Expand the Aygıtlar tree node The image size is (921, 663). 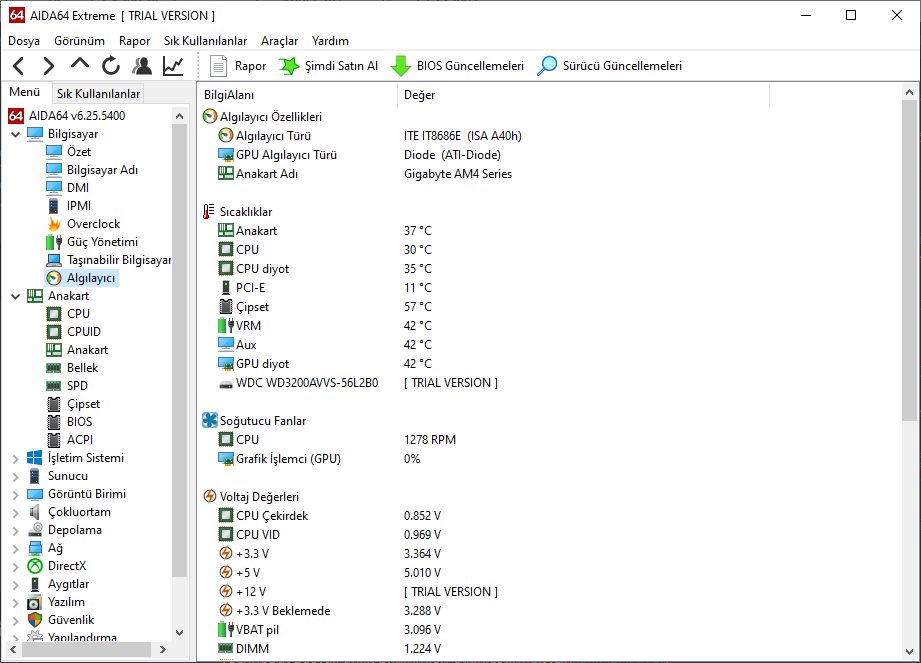[15, 585]
